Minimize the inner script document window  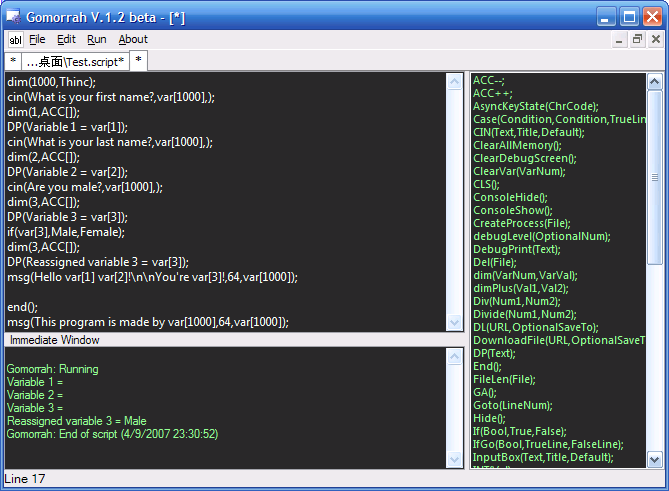point(618,40)
